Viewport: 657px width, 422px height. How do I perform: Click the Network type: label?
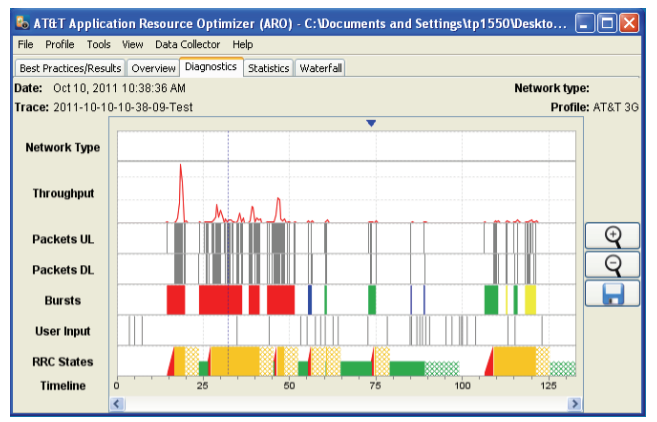pos(552,88)
